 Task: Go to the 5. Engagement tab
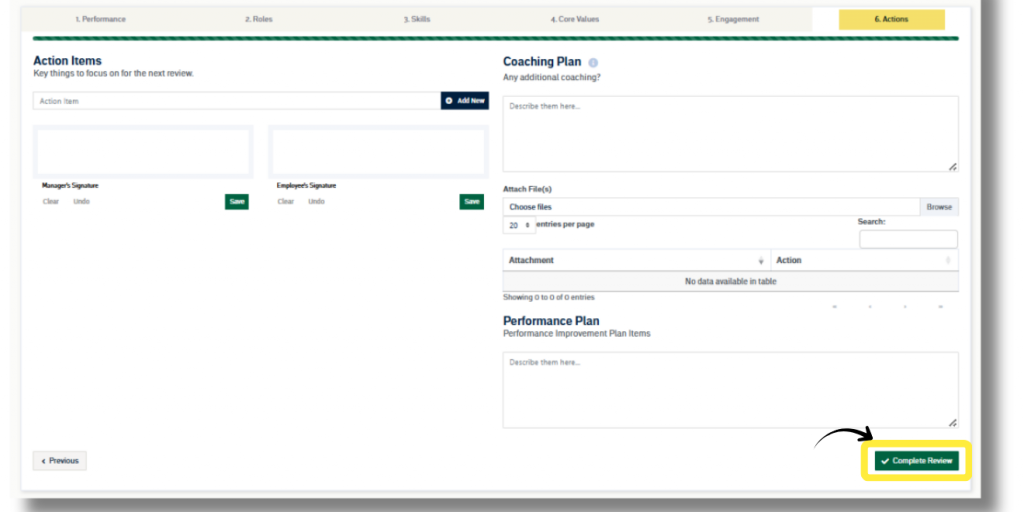point(733,19)
